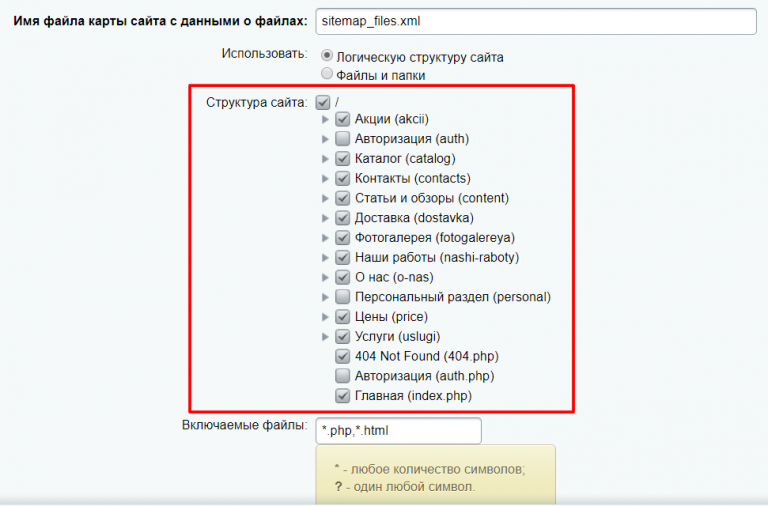
Task: Uncheck the Доставка (dostavka) checkbox
Action: [342, 218]
